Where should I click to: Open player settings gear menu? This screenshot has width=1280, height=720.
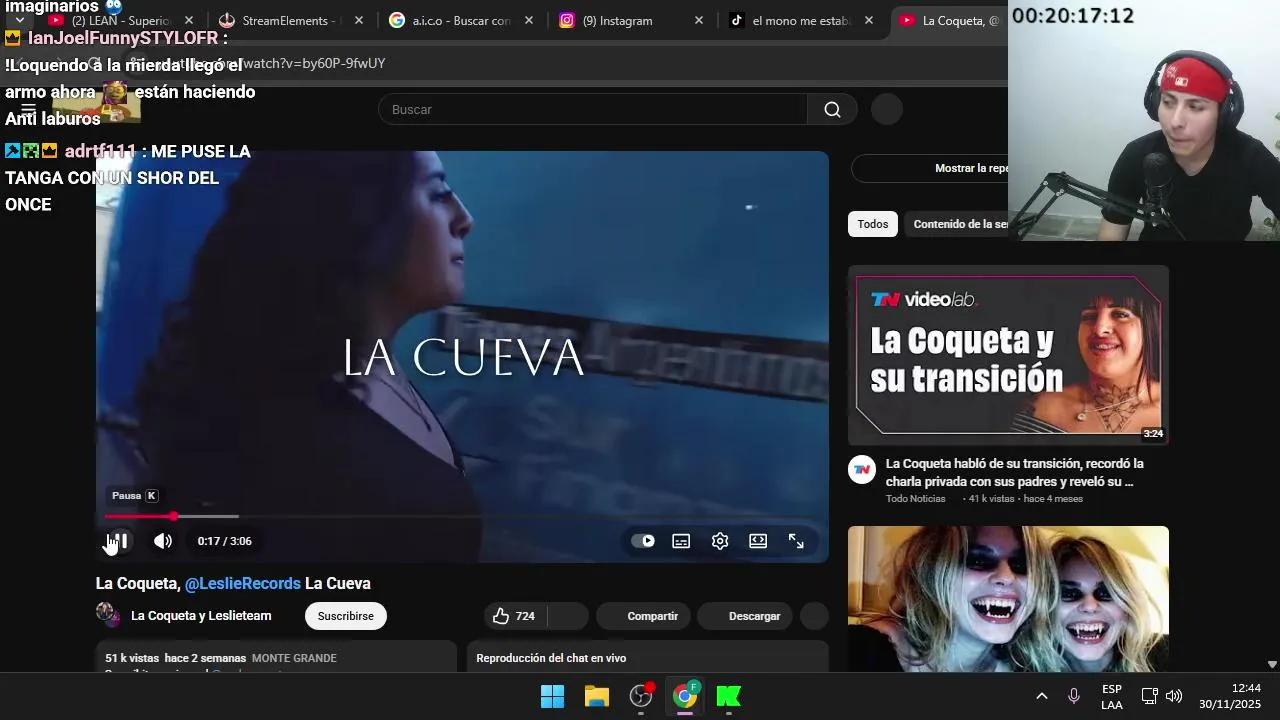(720, 541)
